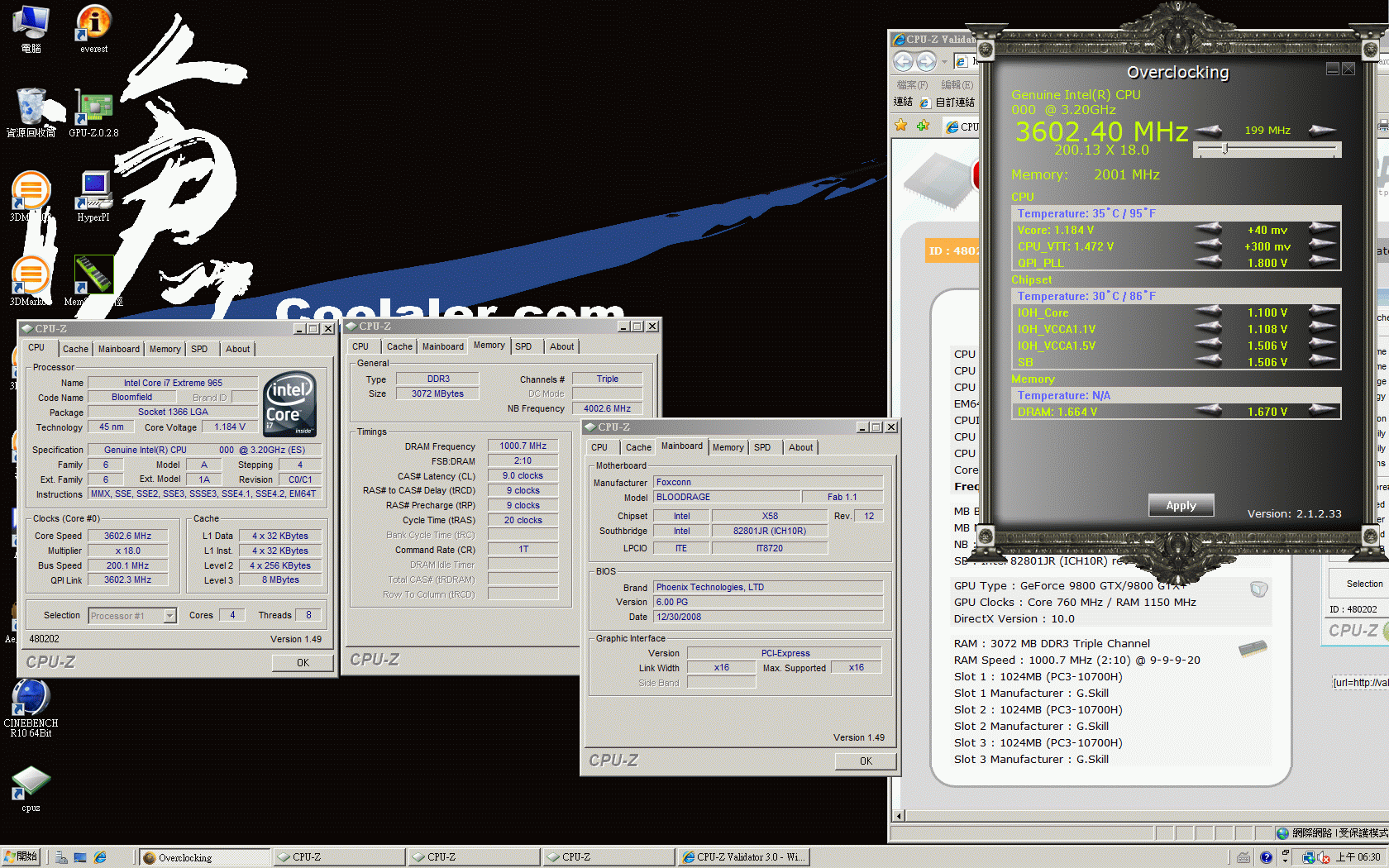The width and height of the screenshot is (1389, 868).
Task: Open Internet Explorer from the Quick Launch
Action: click(100, 857)
